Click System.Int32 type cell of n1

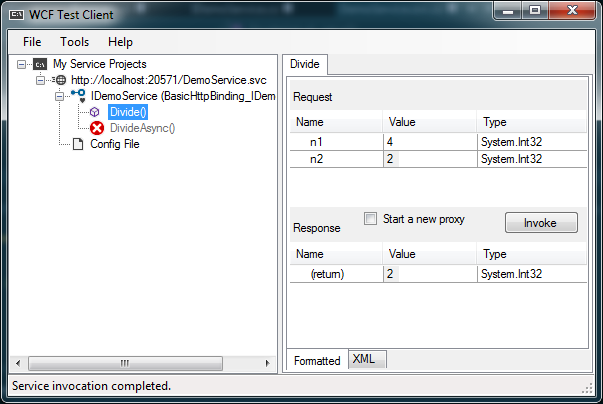(x=532, y=142)
